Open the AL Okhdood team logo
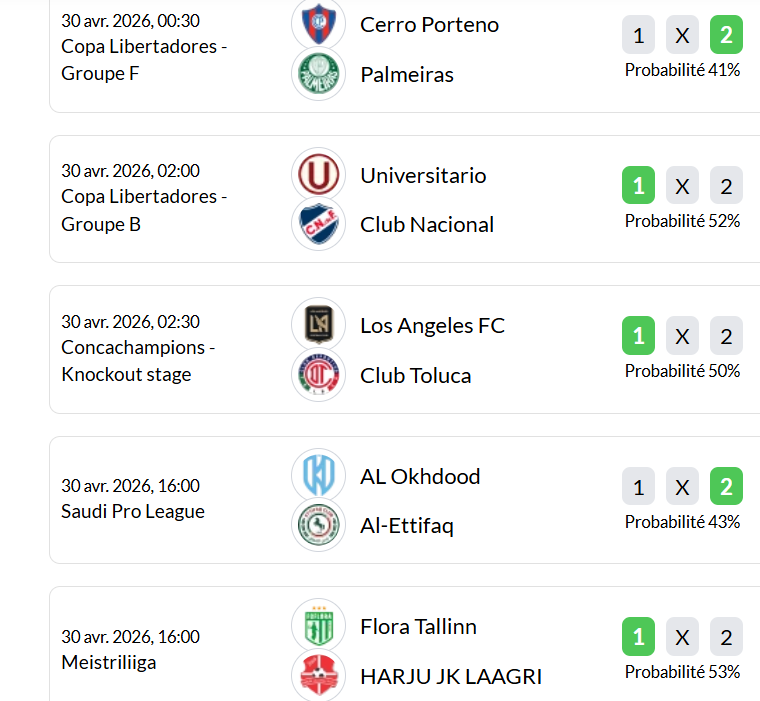 tap(318, 476)
